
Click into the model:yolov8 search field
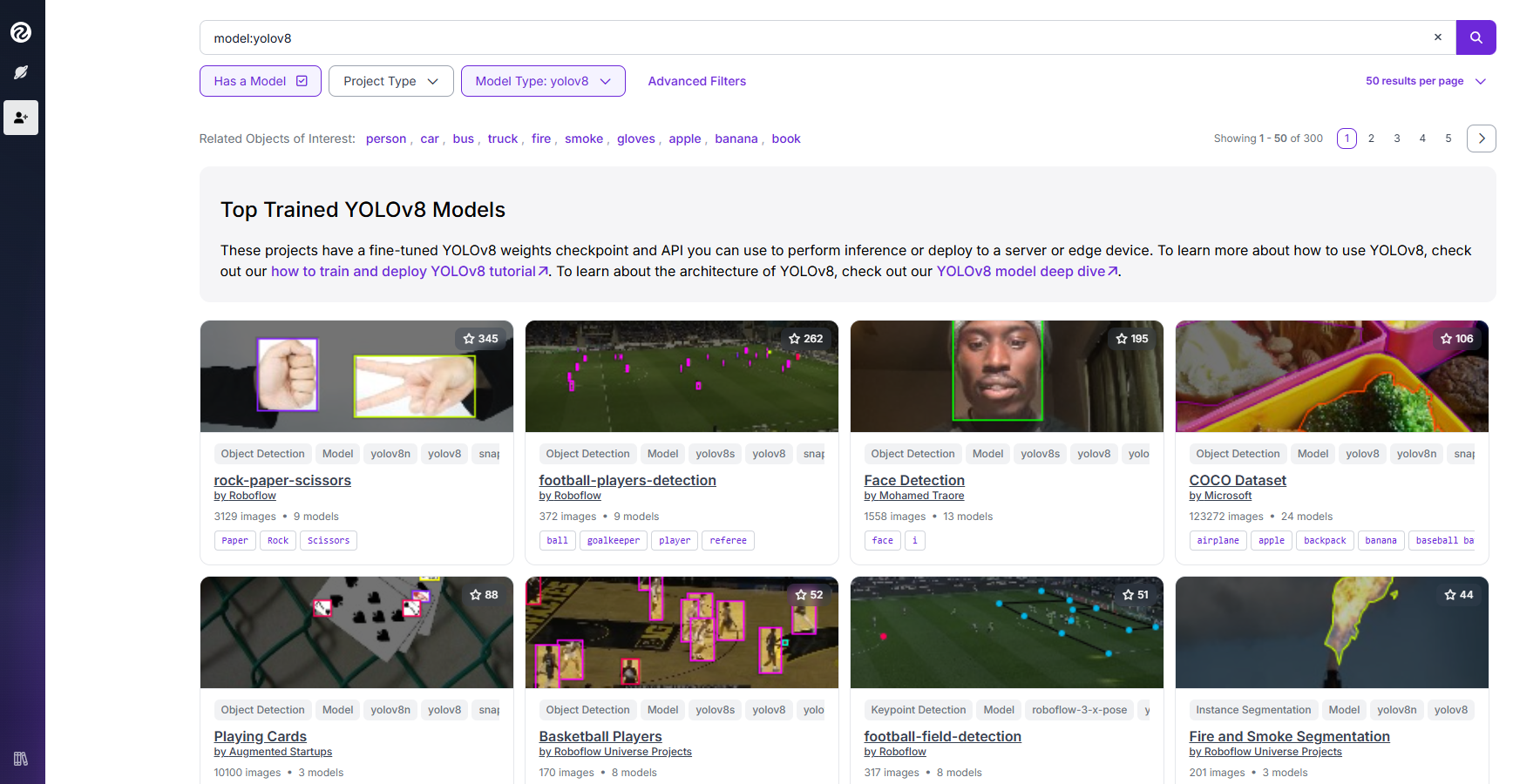click(811, 38)
